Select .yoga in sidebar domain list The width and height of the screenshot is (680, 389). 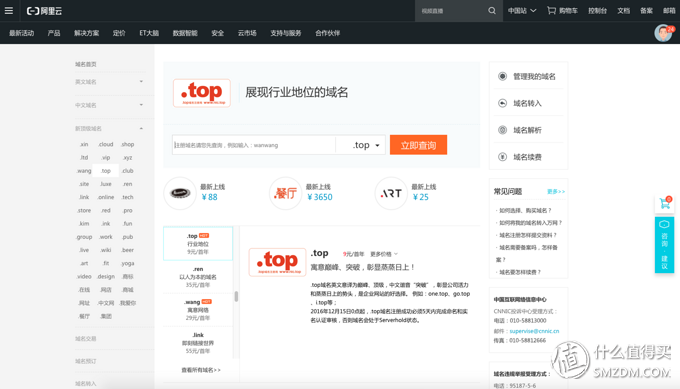pyautogui.click(x=128, y=263)
